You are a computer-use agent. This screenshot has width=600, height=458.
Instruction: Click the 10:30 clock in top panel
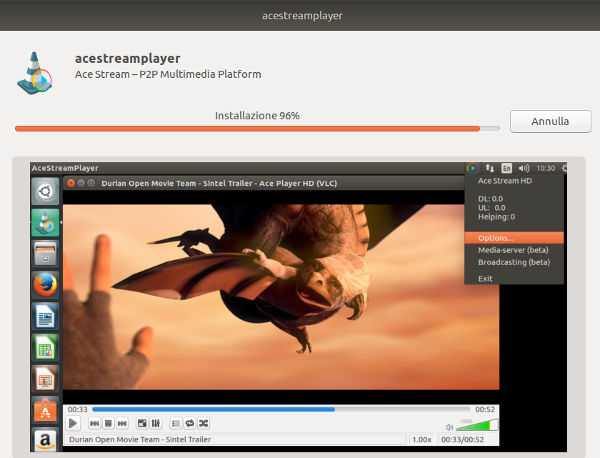545,168
